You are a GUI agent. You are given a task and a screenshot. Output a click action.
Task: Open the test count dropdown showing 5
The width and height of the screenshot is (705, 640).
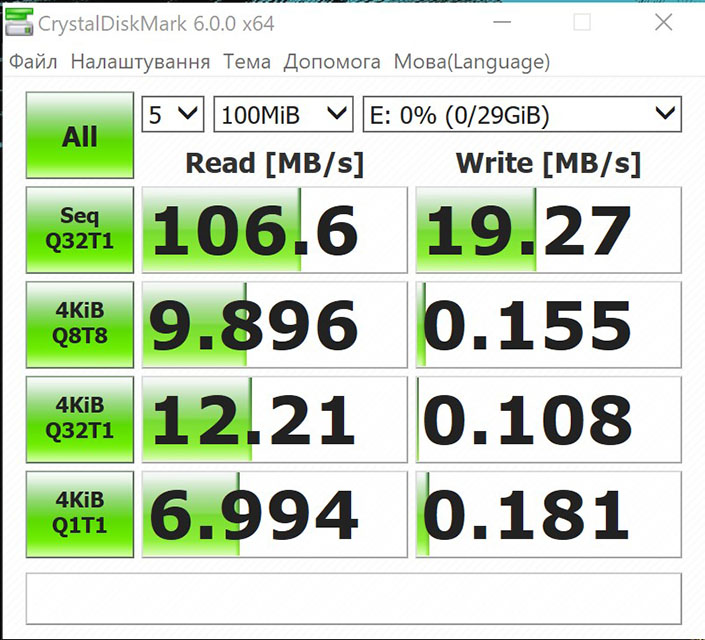point(173,114)
